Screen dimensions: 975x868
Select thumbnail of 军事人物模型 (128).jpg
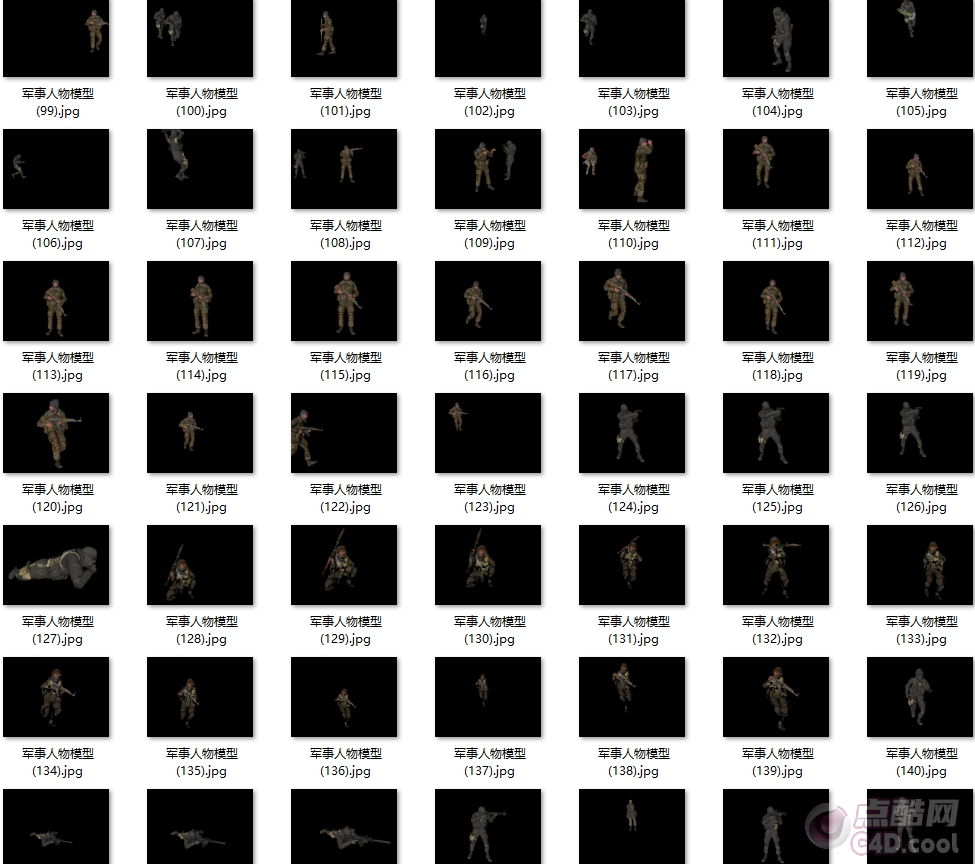[200, 565]
